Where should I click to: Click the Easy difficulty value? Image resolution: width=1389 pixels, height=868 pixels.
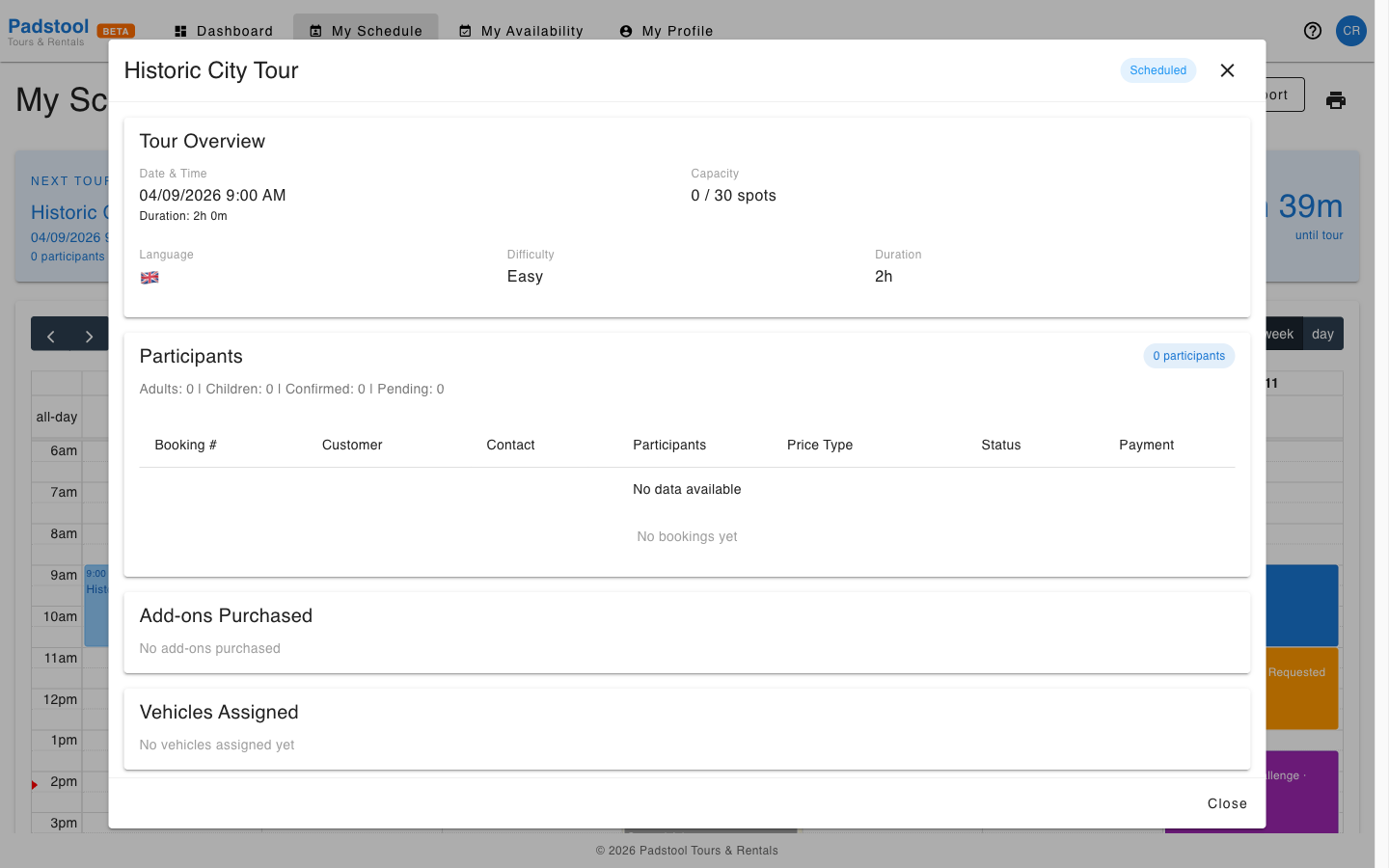(525, 277)
